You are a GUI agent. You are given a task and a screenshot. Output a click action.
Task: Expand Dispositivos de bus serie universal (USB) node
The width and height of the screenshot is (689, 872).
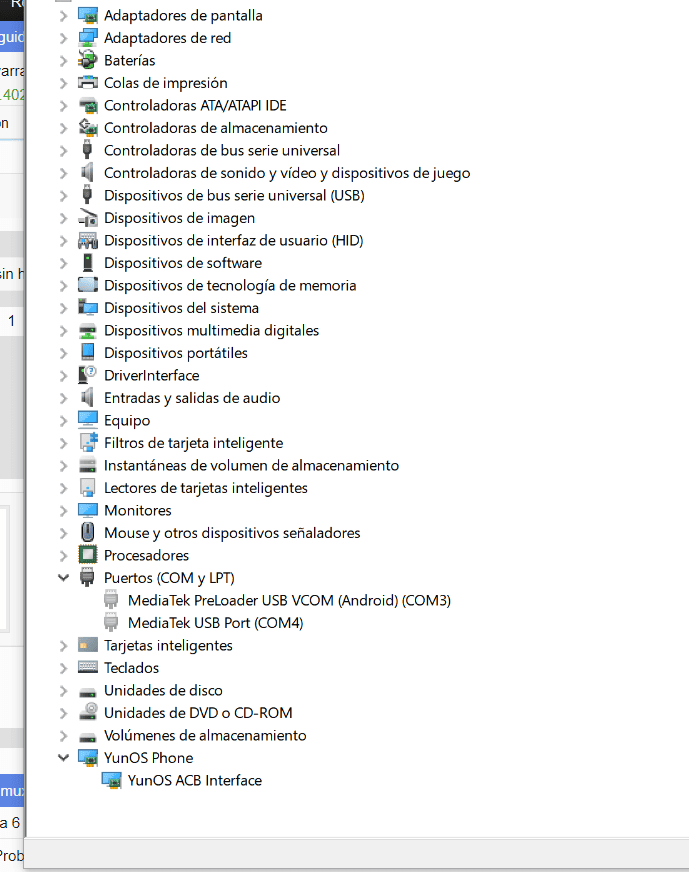pos(63,196)
